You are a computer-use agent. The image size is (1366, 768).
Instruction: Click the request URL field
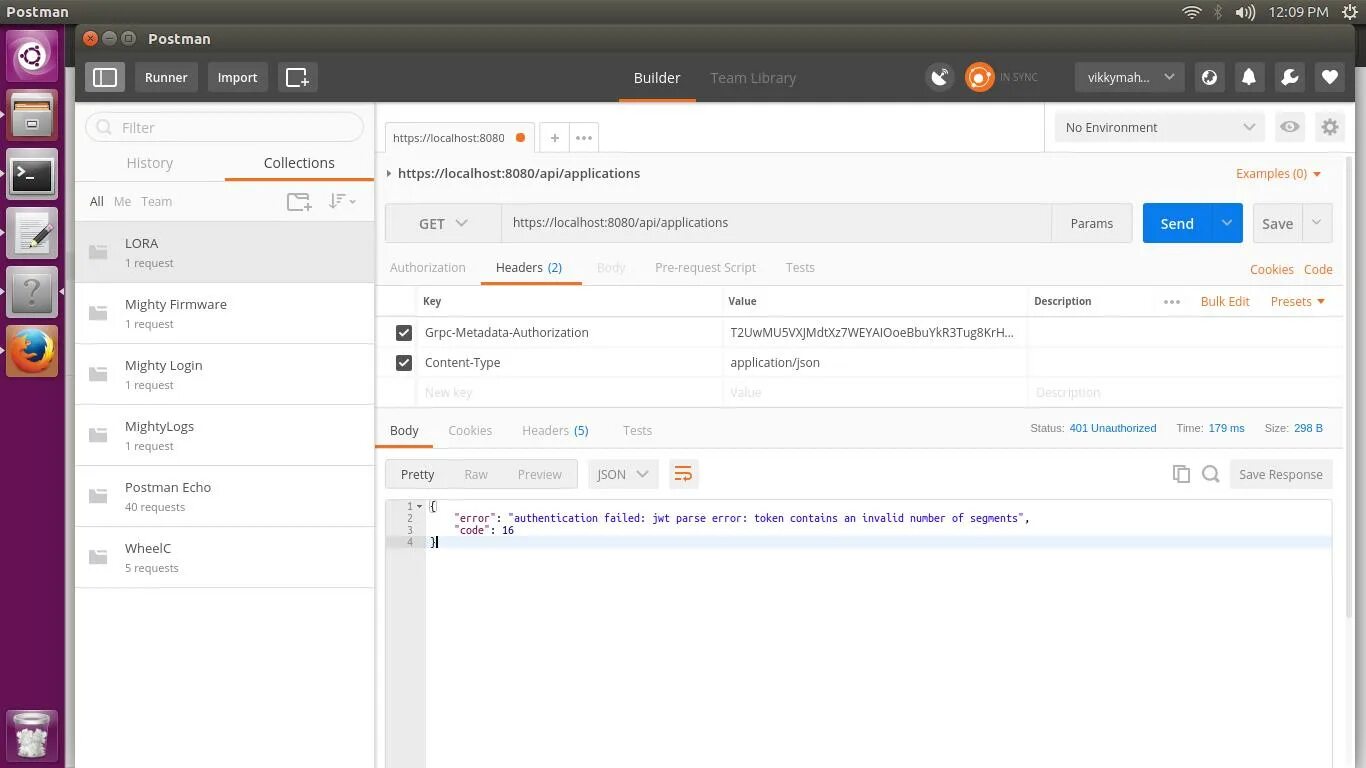[776, 223]
